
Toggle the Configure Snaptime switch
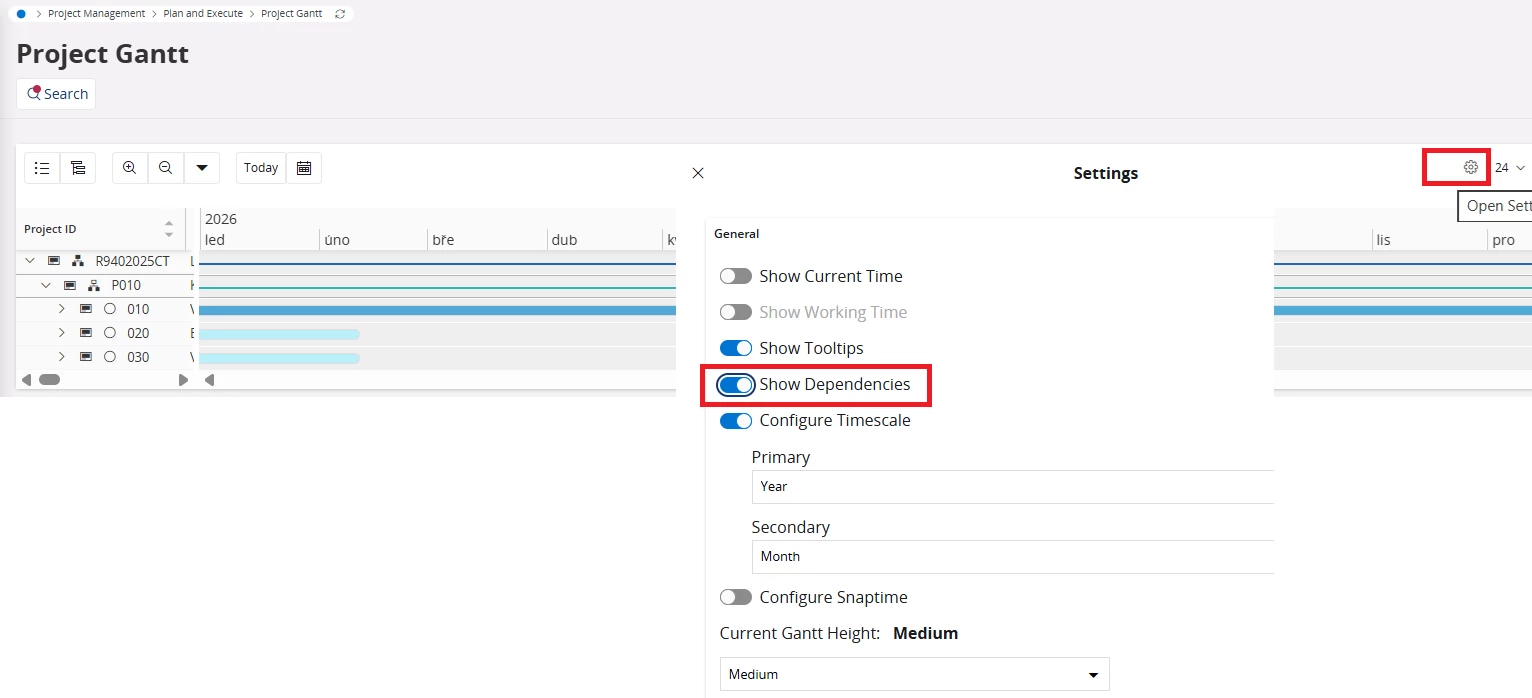pos(736,597)
